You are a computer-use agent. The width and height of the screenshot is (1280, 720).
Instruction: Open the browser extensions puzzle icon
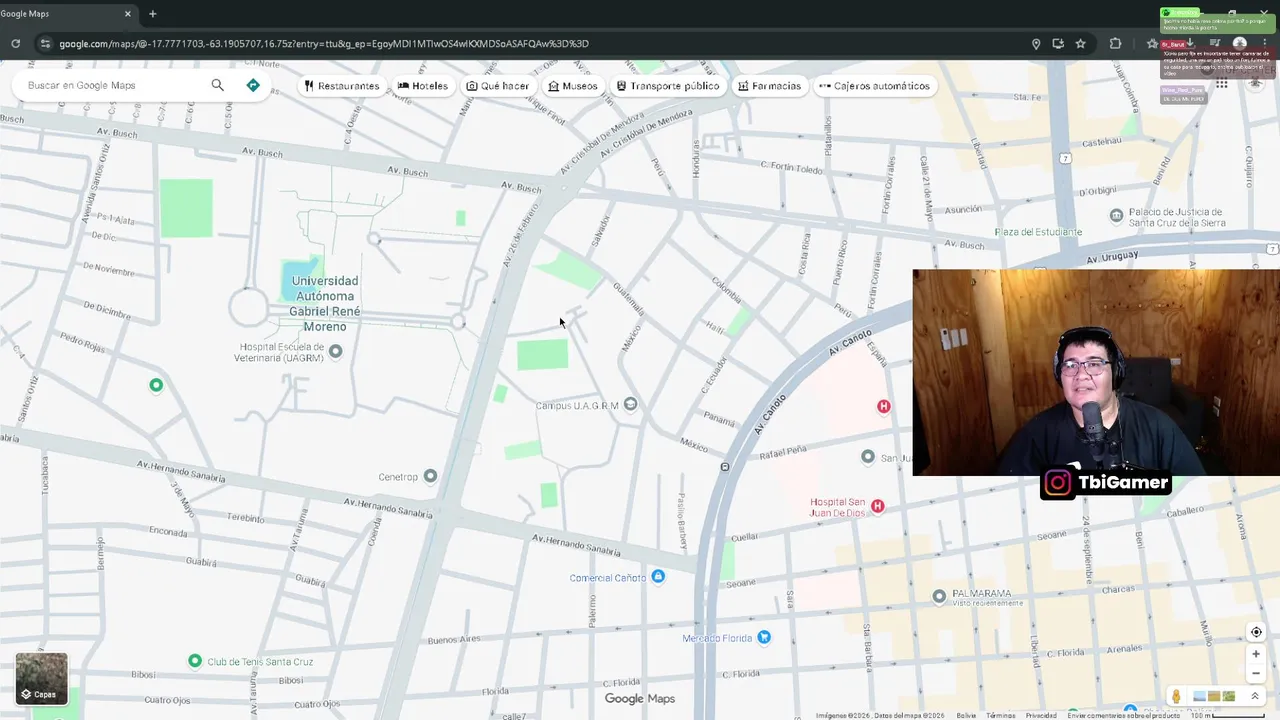[x=1116, y=44]
